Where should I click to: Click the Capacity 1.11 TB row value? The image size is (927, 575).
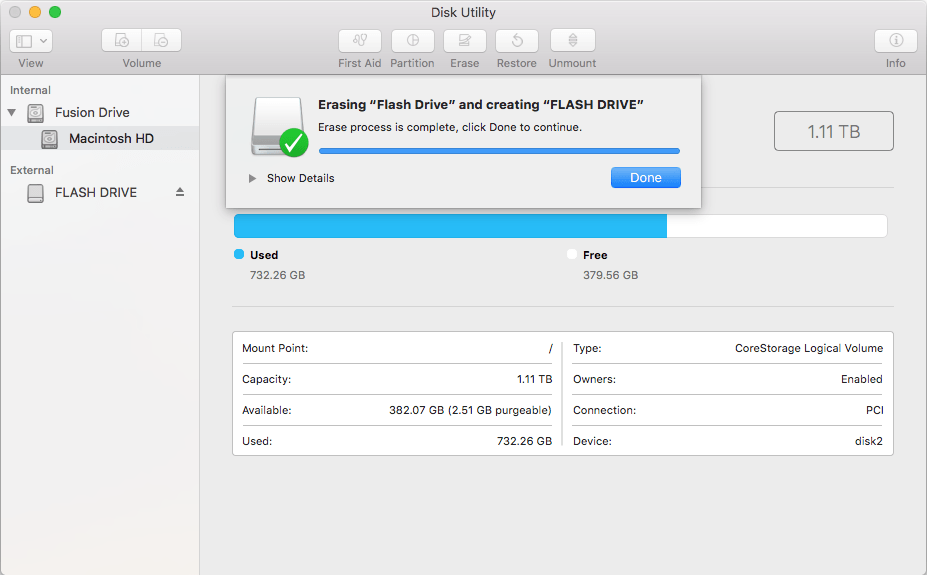point(534,379)
